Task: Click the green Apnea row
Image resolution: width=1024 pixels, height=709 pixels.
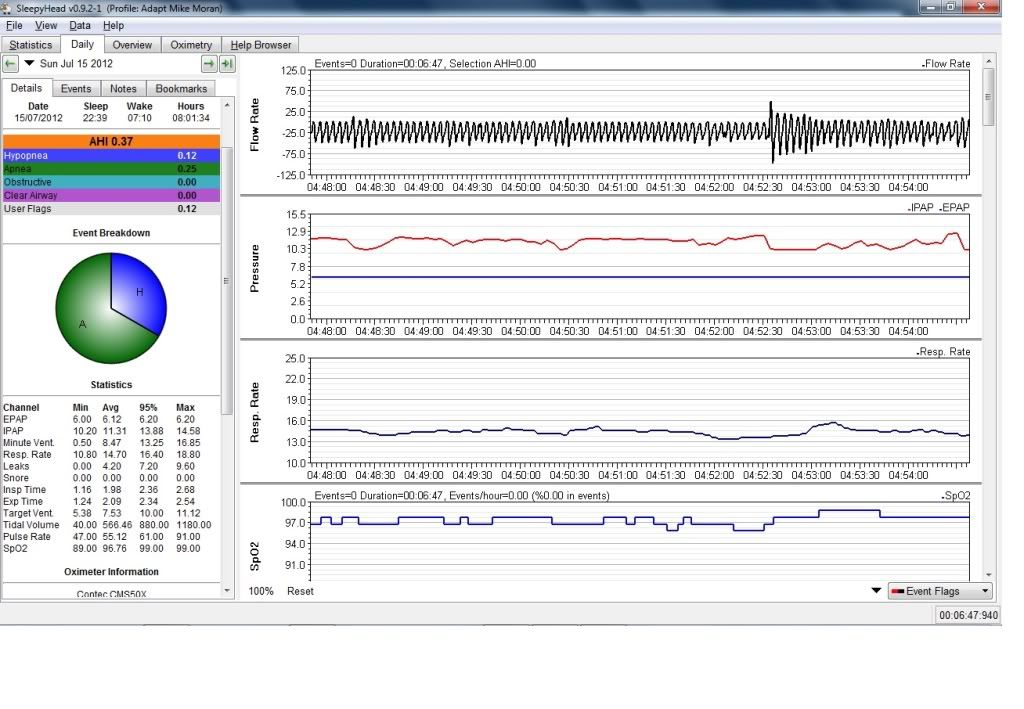Action: point(111,169)
